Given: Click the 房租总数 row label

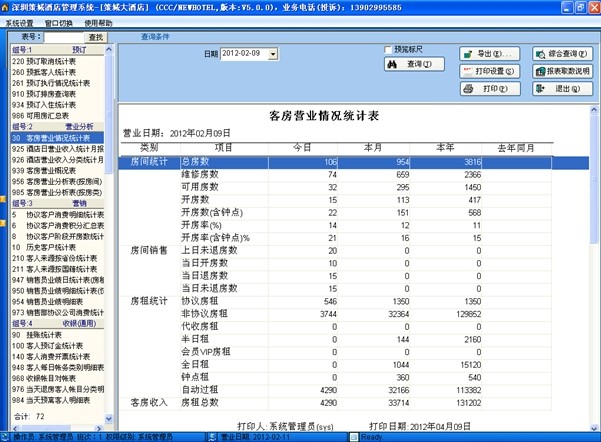Looking at the screenshot, I should tap(200, 403).
